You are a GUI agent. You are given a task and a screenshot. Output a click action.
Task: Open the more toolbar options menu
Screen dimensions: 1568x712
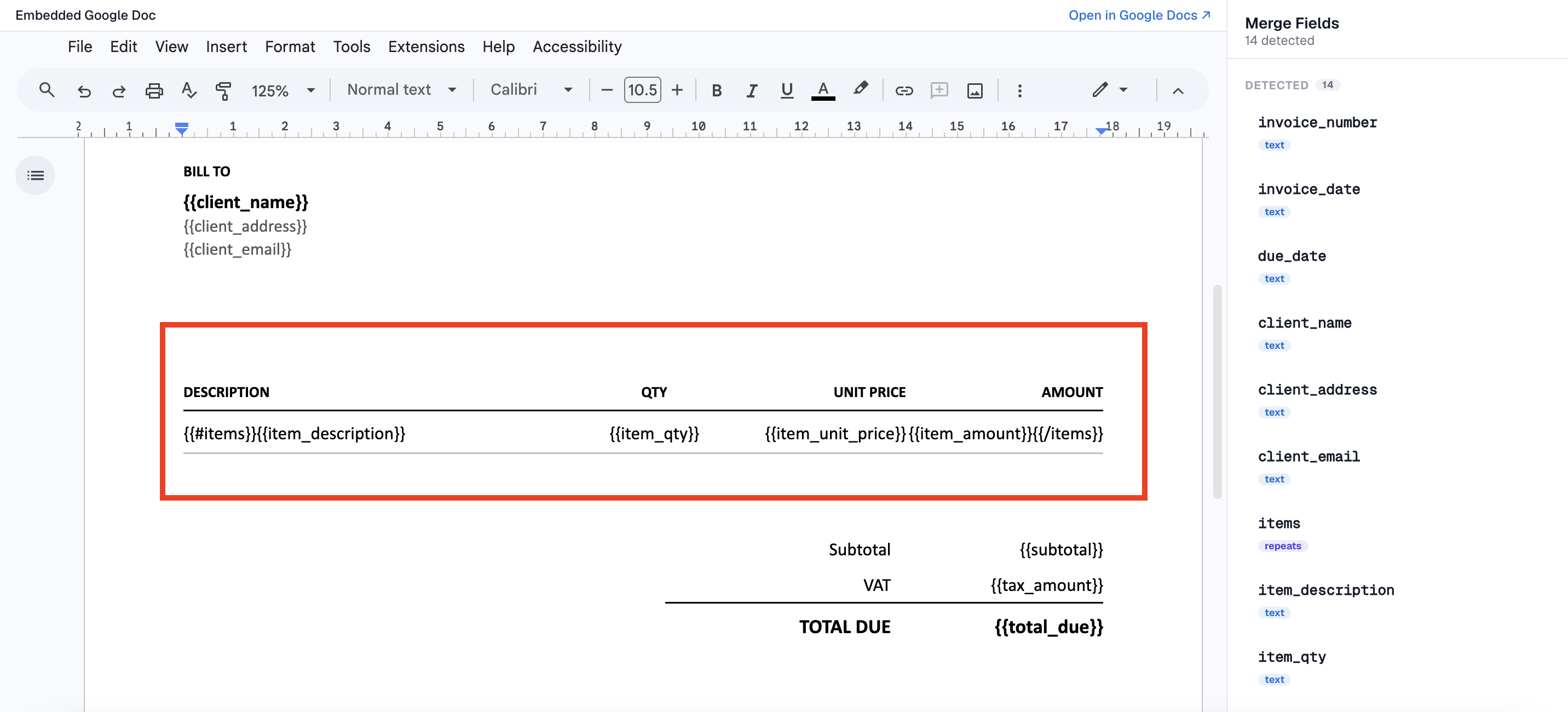coord(1019,91)
